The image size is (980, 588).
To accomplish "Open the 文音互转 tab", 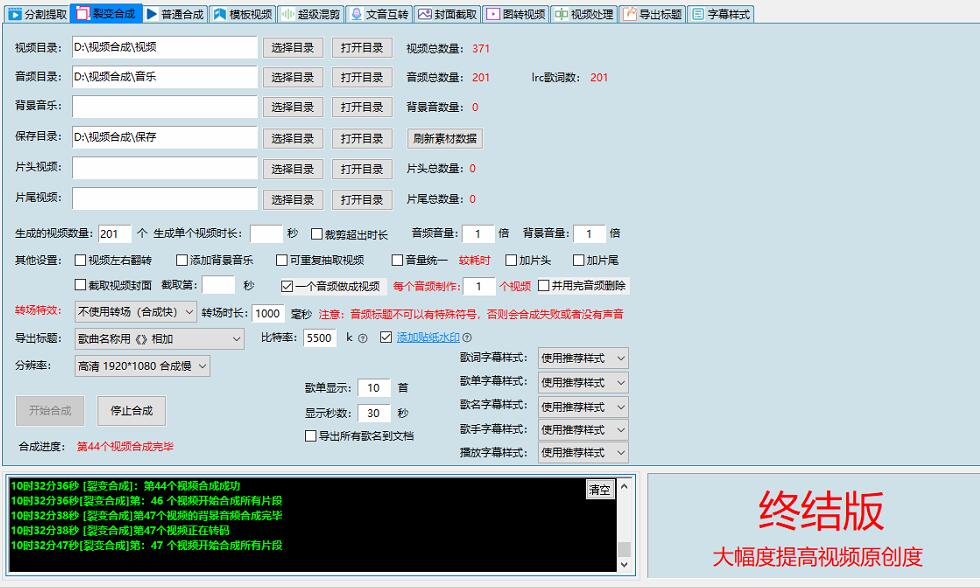I will [x=379, y=14].
